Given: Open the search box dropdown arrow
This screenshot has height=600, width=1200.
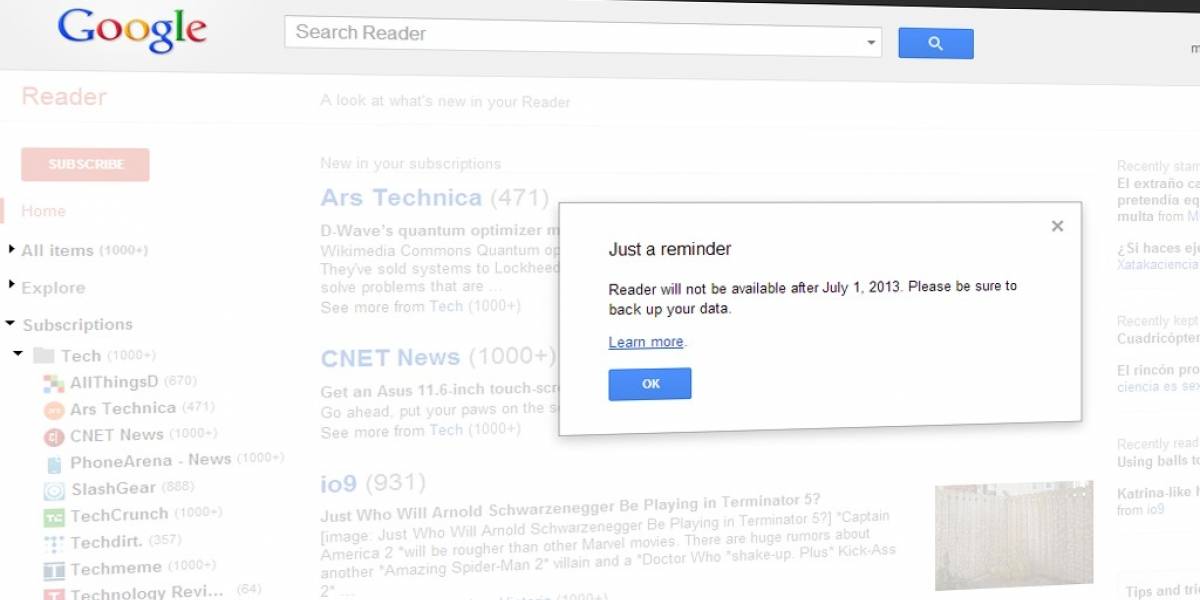Looking at the screenshot, I should [871, 42].
